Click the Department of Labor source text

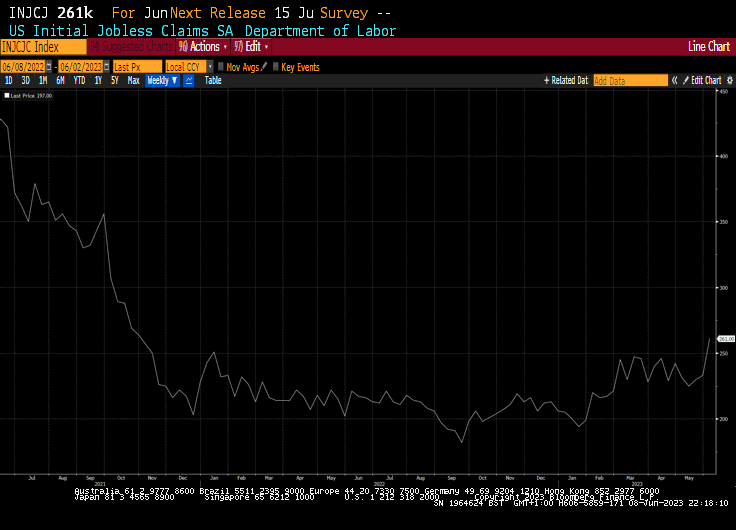[321, 31]
